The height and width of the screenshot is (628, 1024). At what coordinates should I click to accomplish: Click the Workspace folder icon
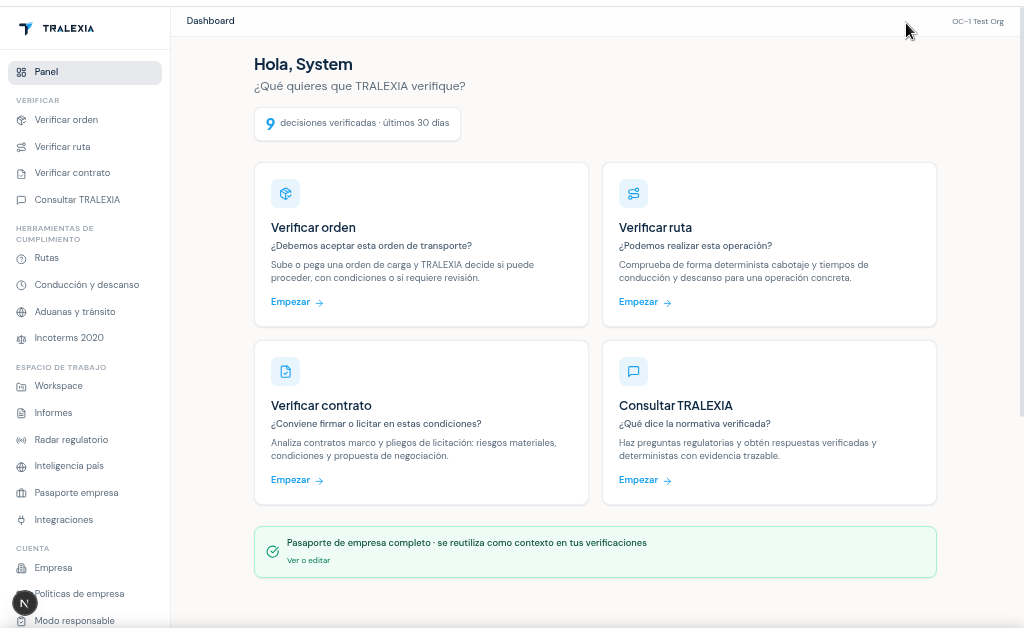[22, 386]
